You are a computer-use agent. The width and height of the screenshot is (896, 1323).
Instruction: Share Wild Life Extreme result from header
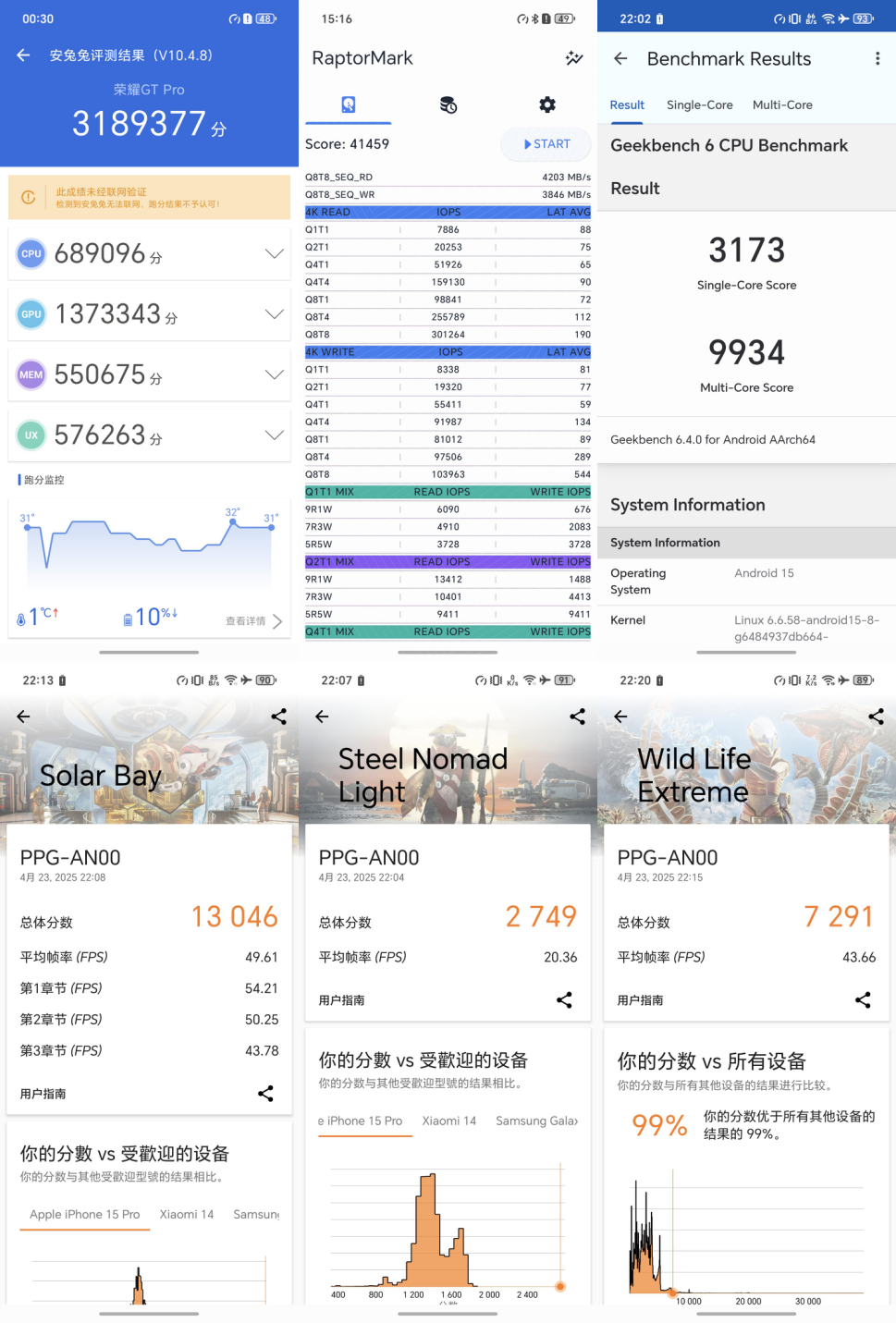(876, 717)
